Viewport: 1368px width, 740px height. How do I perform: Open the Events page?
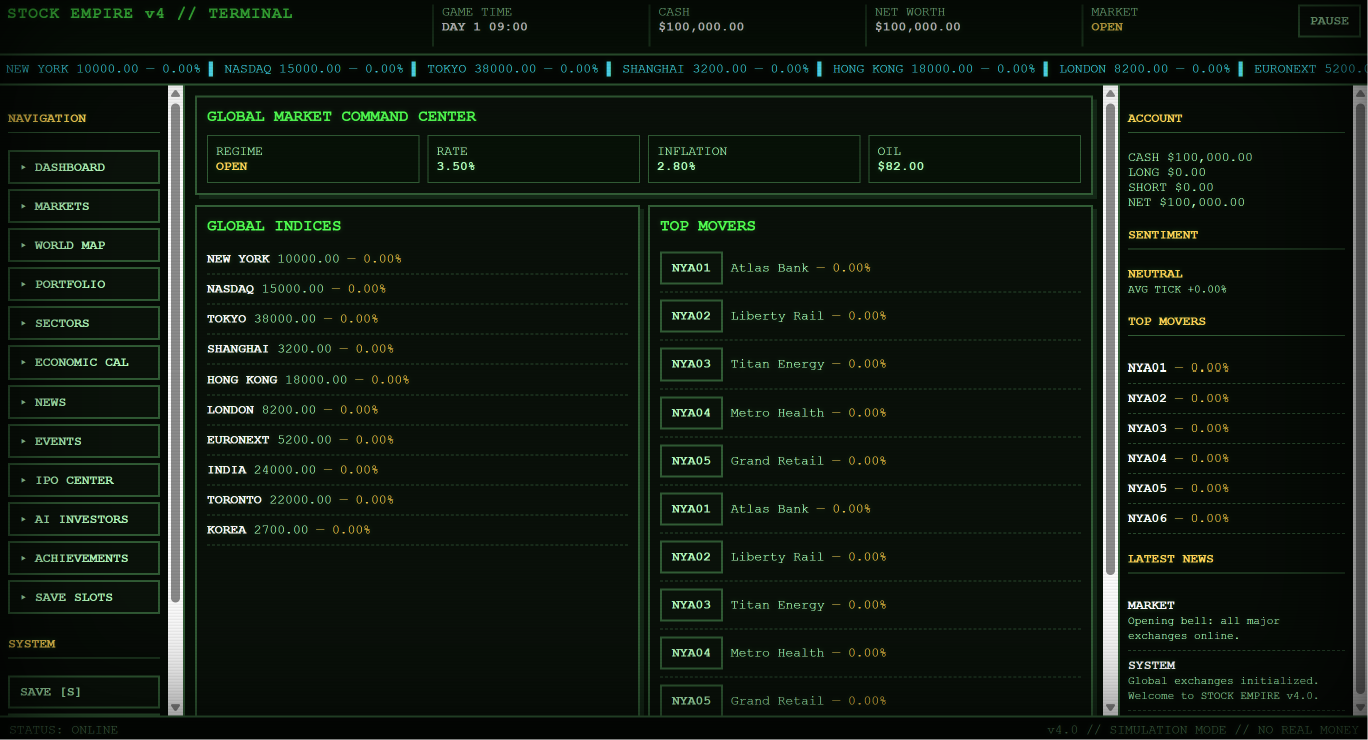pyautogui.click(x=84, y=441)
